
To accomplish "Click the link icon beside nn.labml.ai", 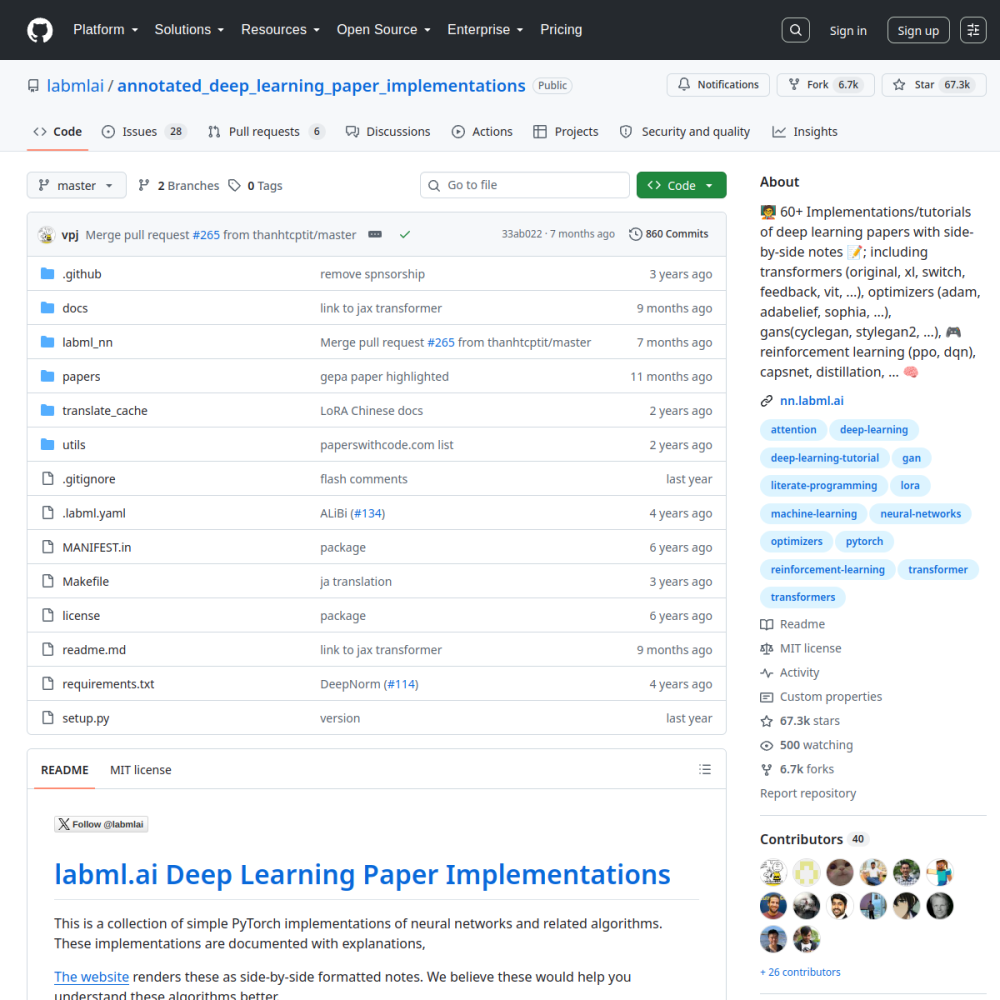I will [767, 401].
